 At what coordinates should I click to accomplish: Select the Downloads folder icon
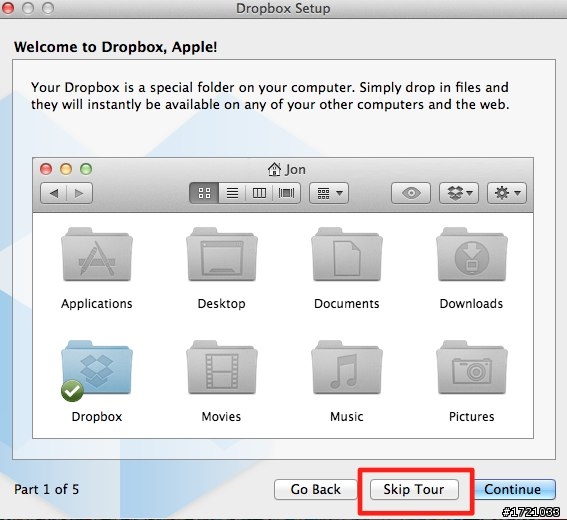[x=472, y=255]
